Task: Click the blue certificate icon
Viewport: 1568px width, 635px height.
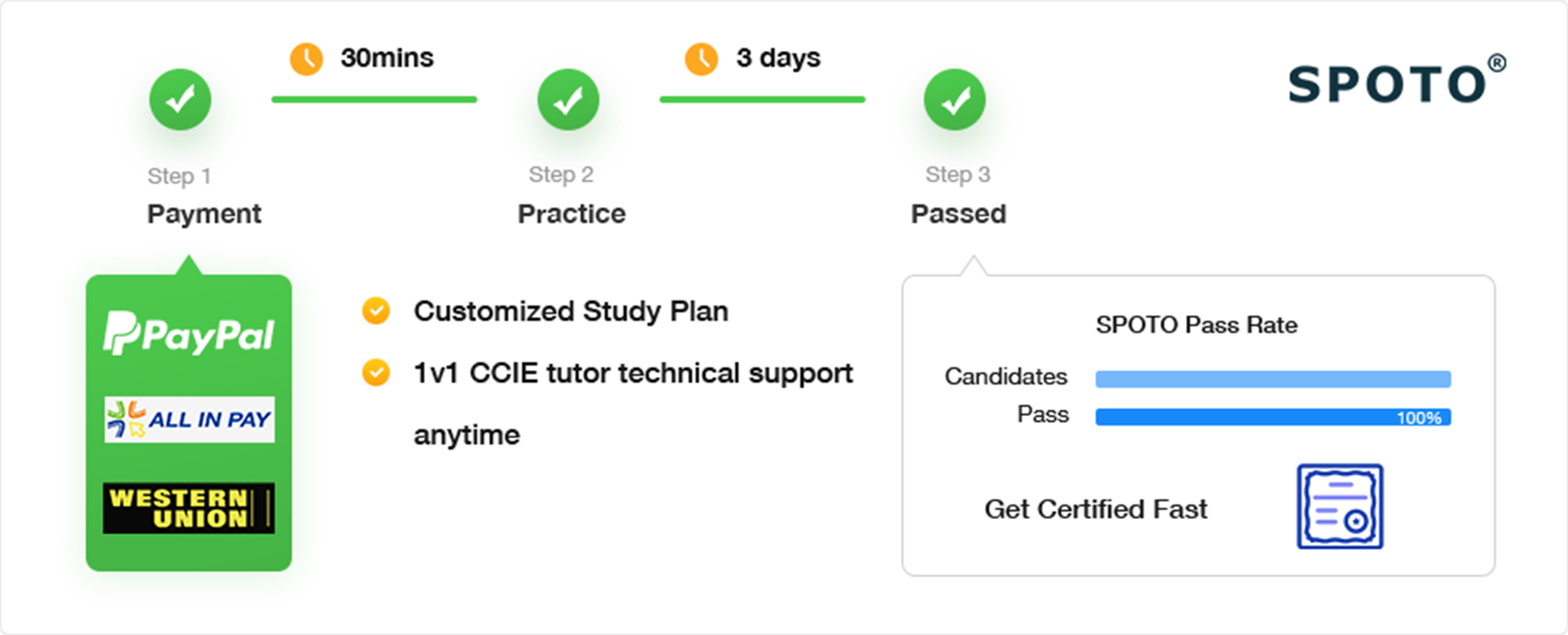Action: click(x=1340, y=506)
